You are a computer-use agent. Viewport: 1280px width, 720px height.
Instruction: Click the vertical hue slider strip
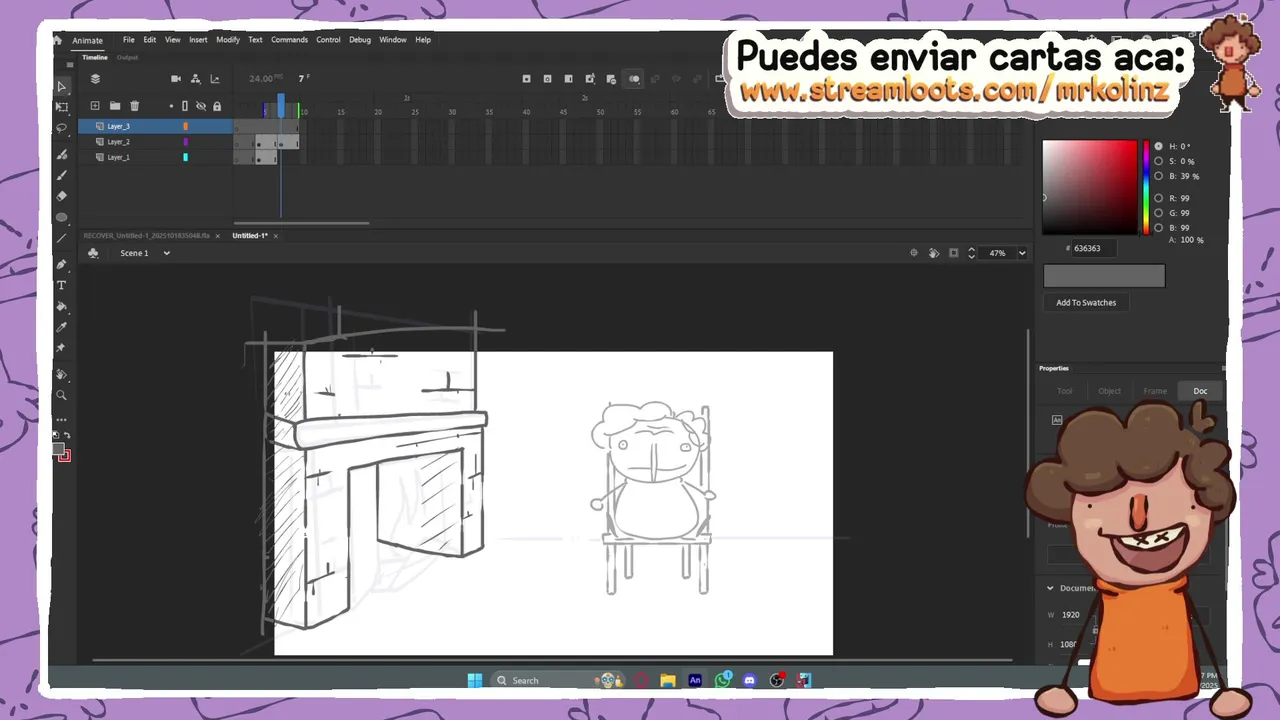click(x=1146, y=187)
